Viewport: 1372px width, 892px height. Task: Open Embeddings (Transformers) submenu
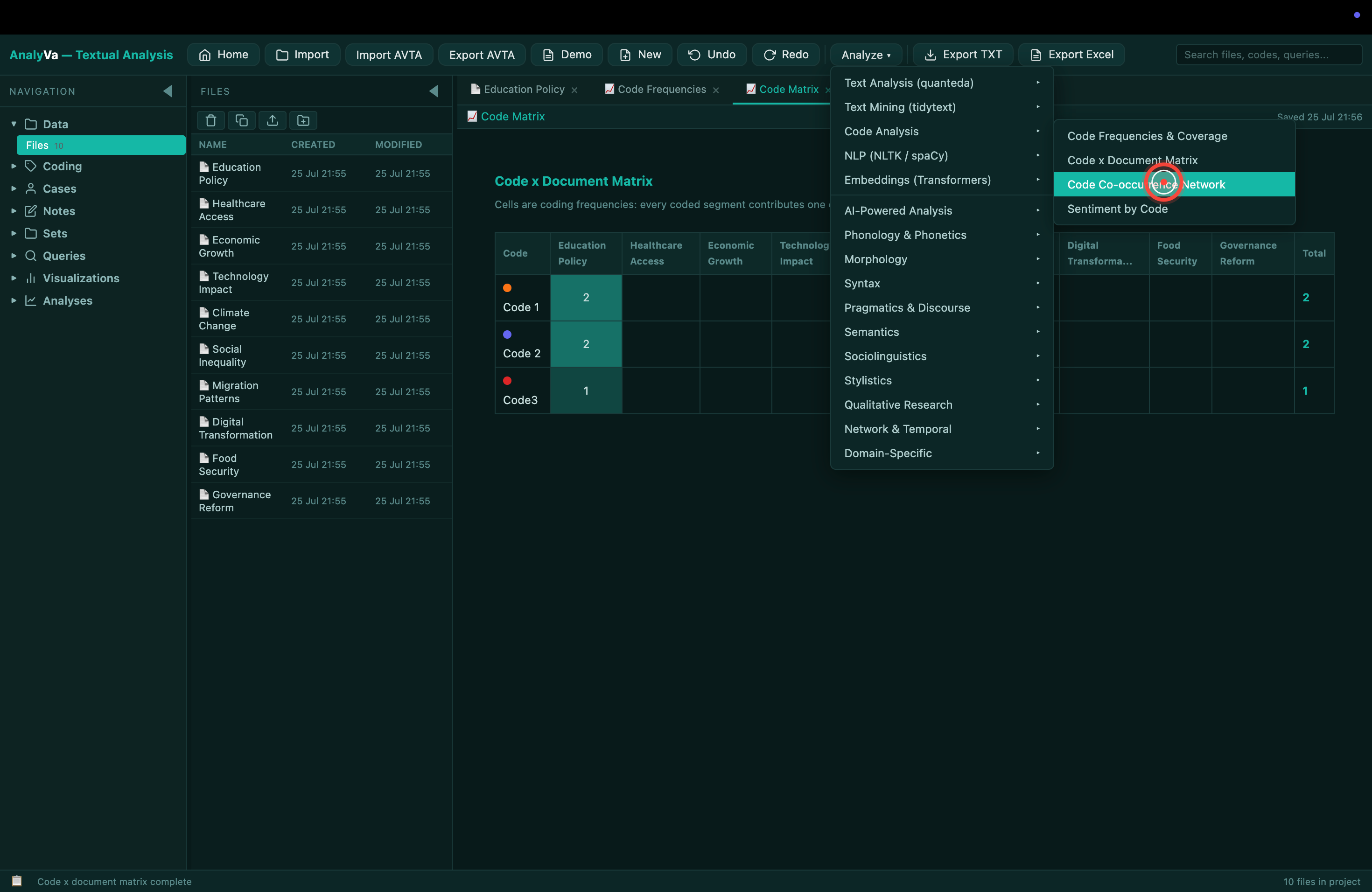[x=942, y=180]
